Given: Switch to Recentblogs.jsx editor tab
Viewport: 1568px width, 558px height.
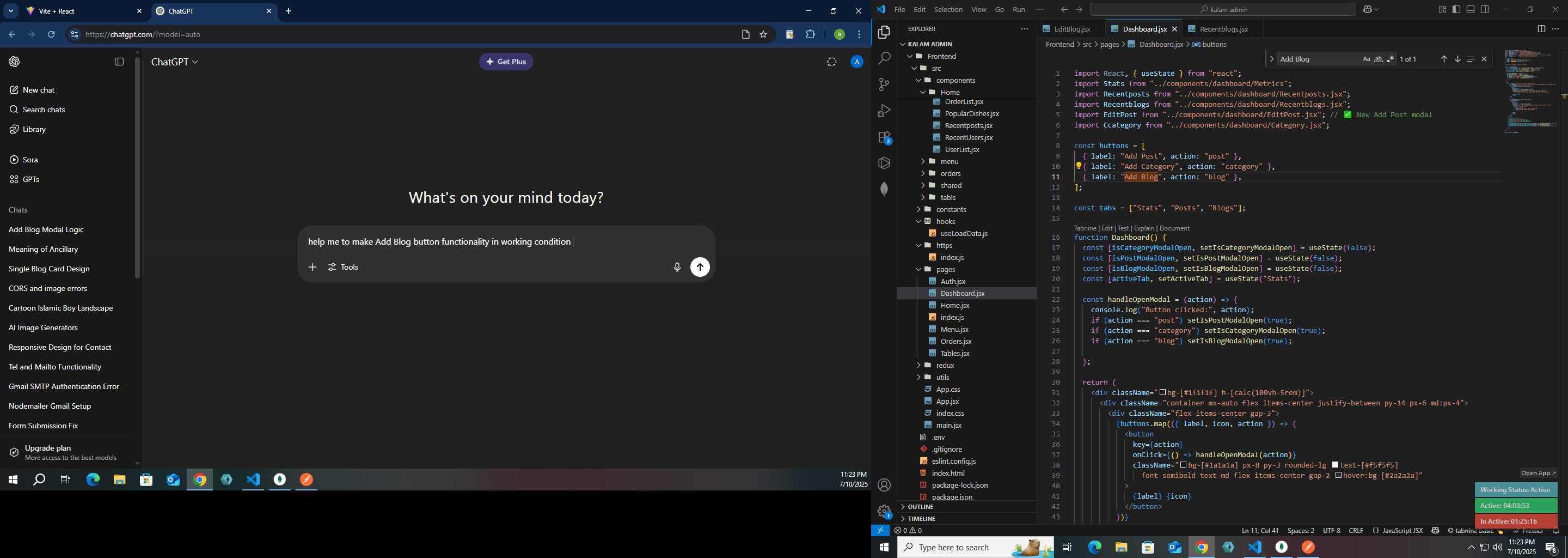Looking at the screenshot, I should (x=1223, y=29).
